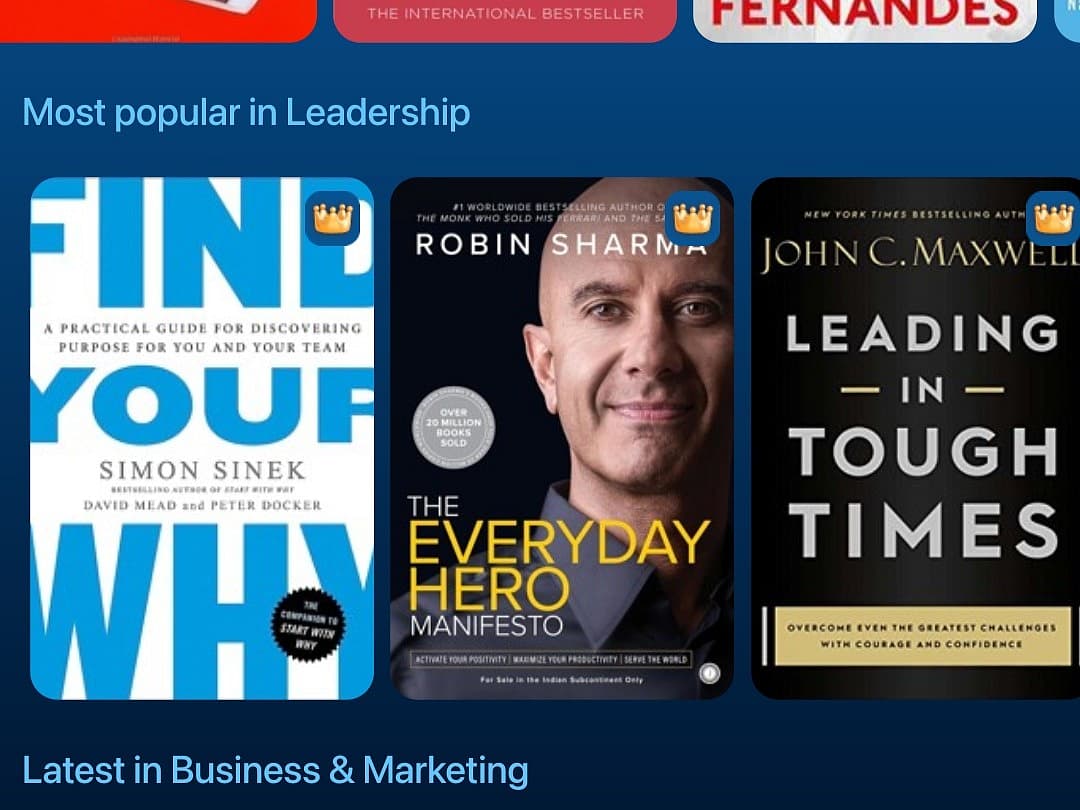1080x810 pixels.
Task: Open the Leading in Tough Times book
Action: [x=915, y=438]
